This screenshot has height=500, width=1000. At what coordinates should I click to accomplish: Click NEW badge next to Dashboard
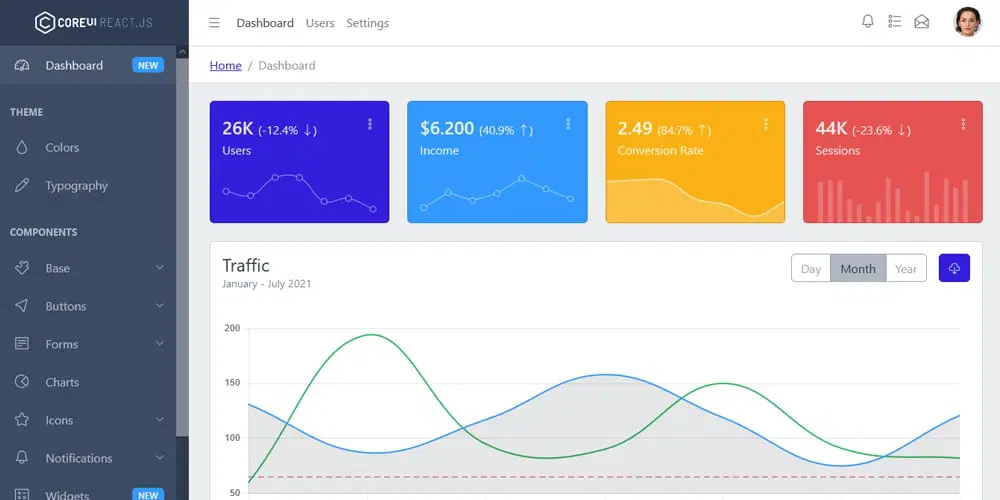(x=148, y=65)
